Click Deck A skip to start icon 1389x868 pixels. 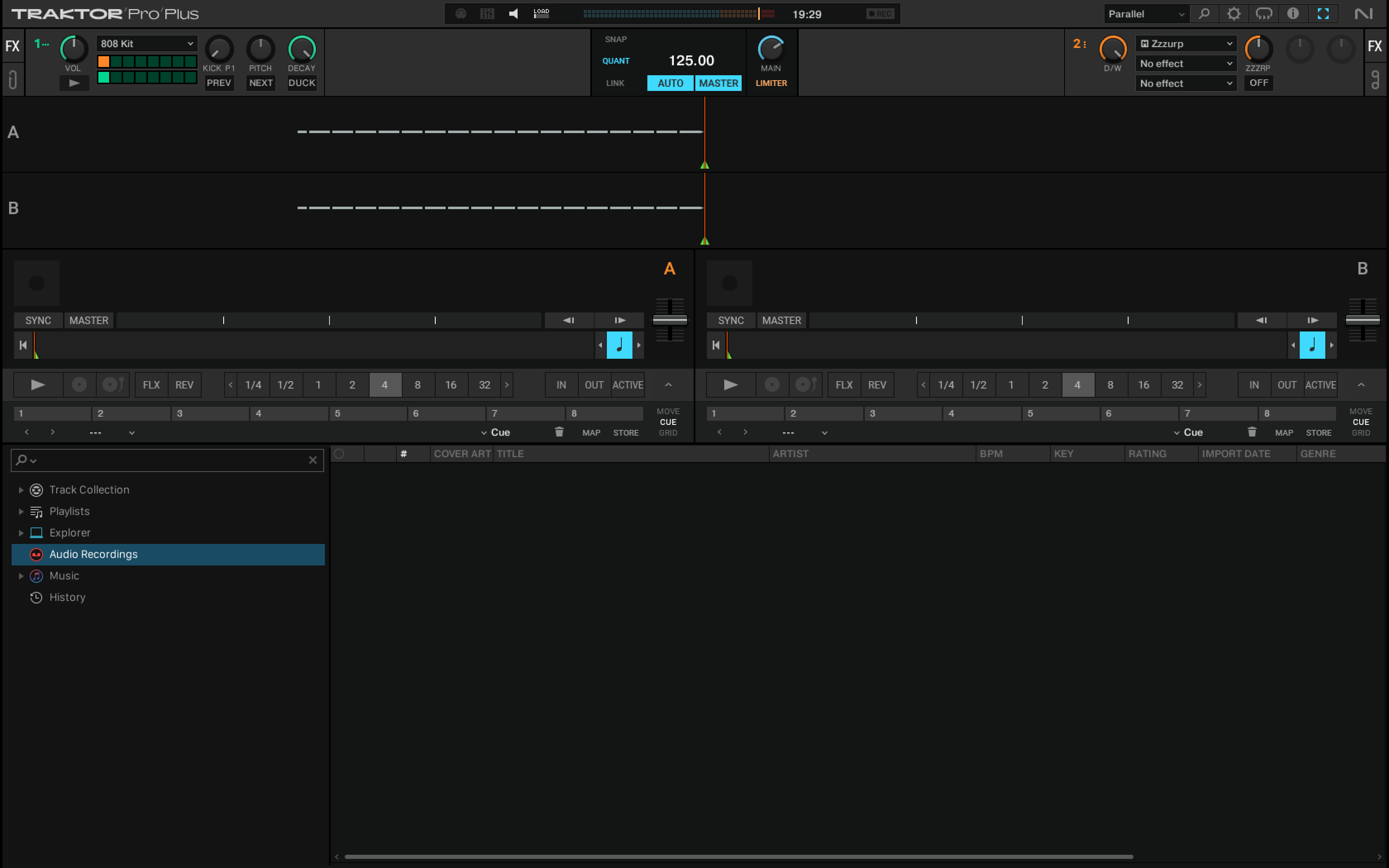tap(23, 345)
